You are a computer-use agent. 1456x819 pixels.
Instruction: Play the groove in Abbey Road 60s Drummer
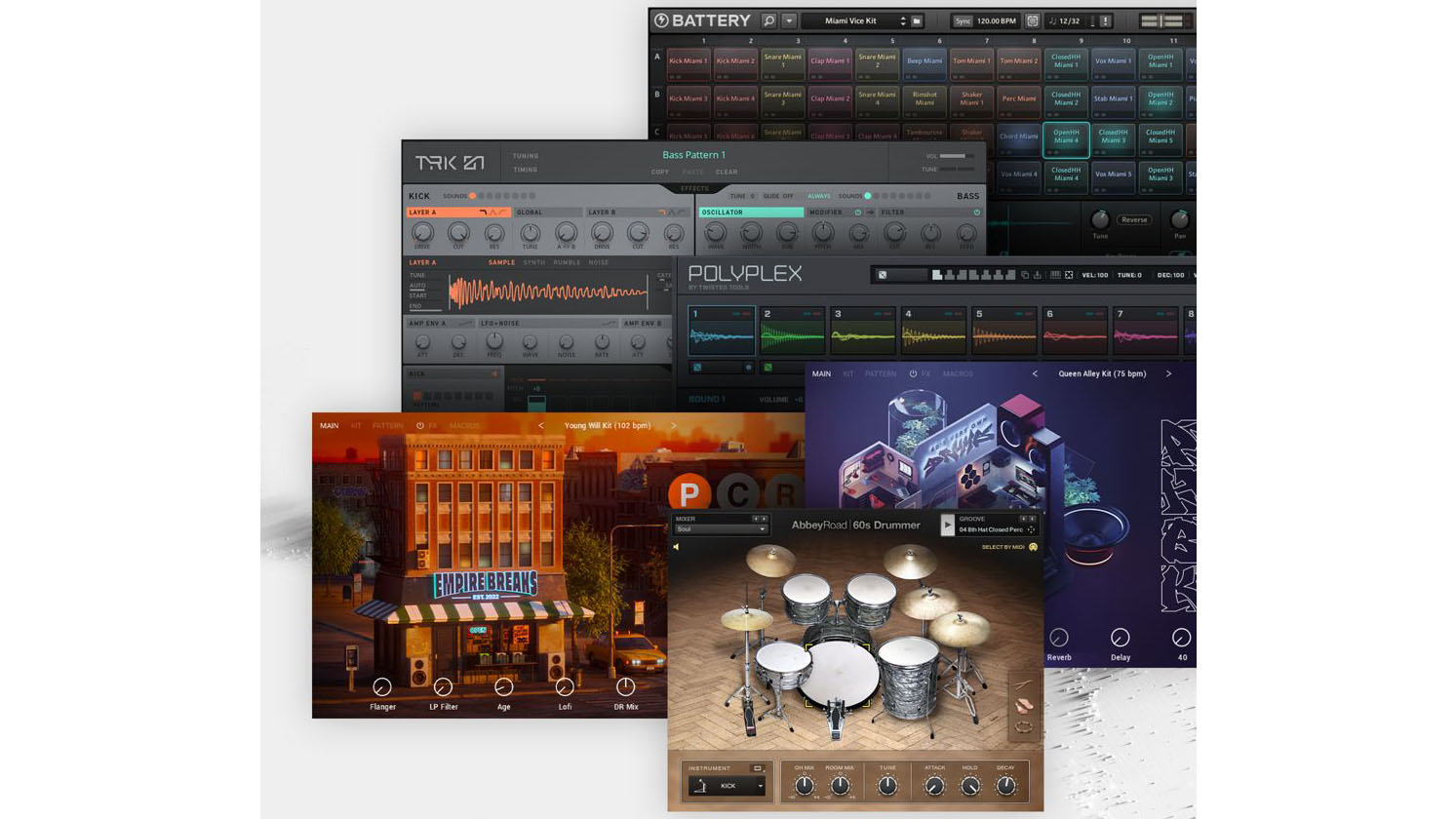click(947, 526)
